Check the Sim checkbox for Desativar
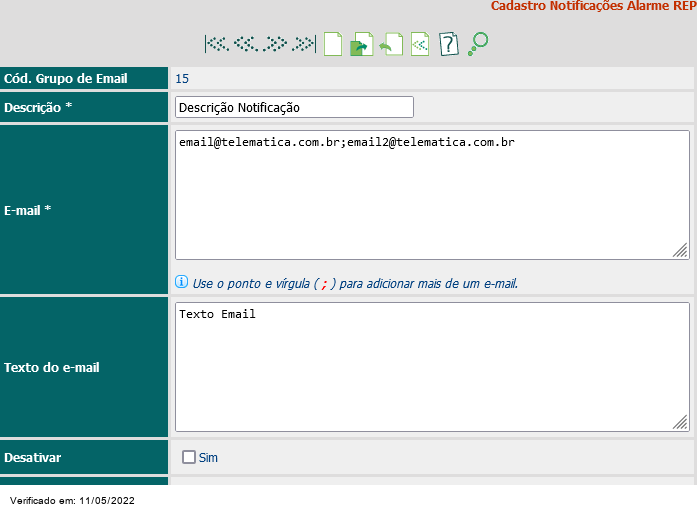Image resolution: width=697 pixels, height=515 pixels. tap(189, 457)
